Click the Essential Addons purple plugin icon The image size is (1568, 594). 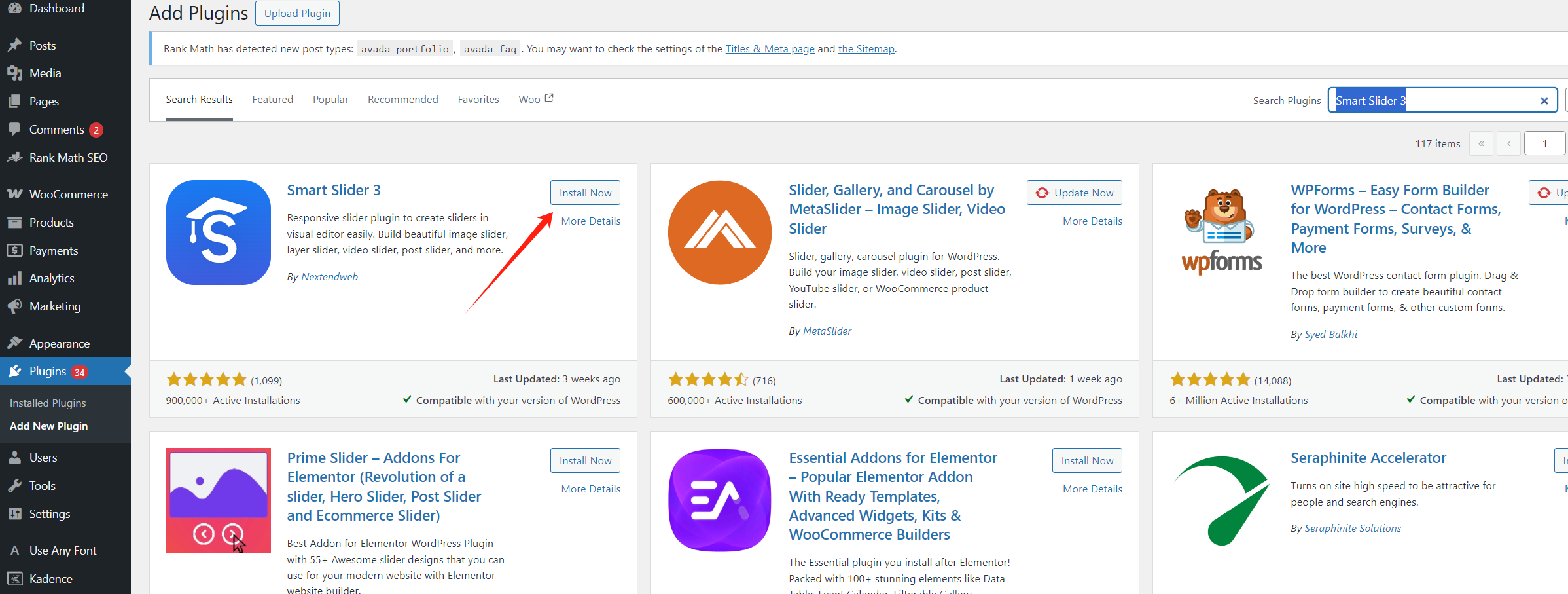719,500
